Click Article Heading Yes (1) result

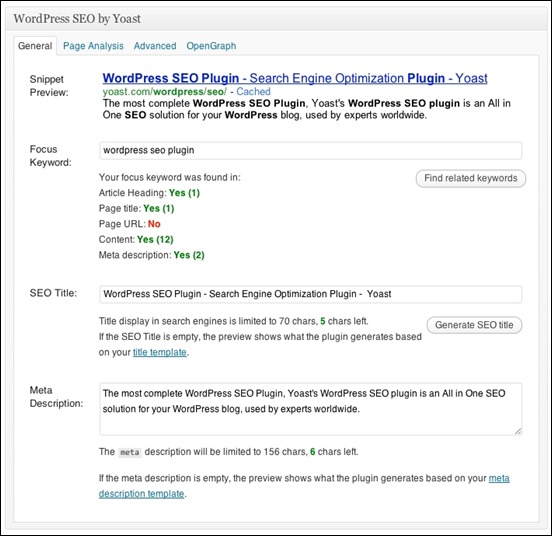(x=184, y=193)
